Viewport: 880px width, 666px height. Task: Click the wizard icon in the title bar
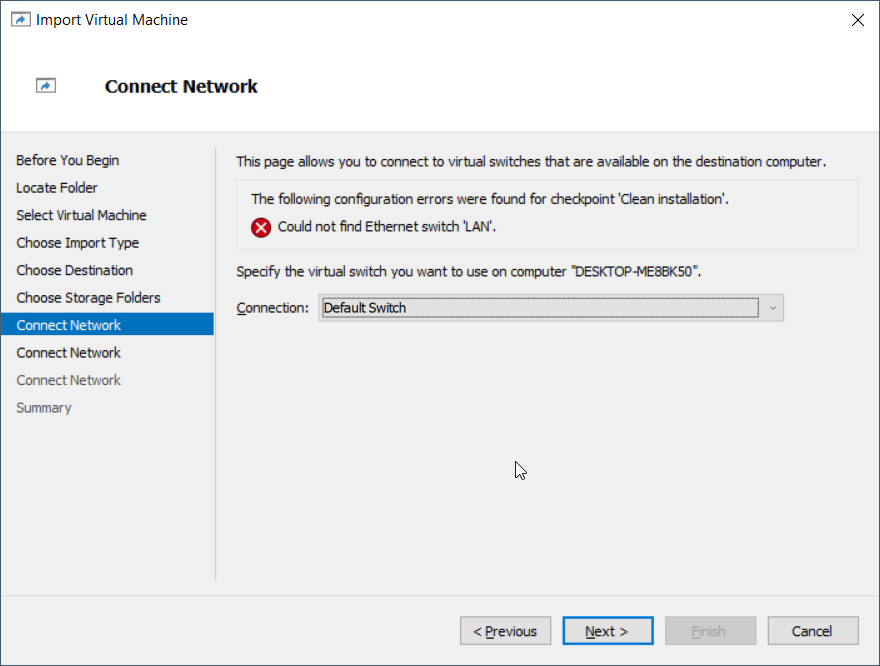[20, 19]
